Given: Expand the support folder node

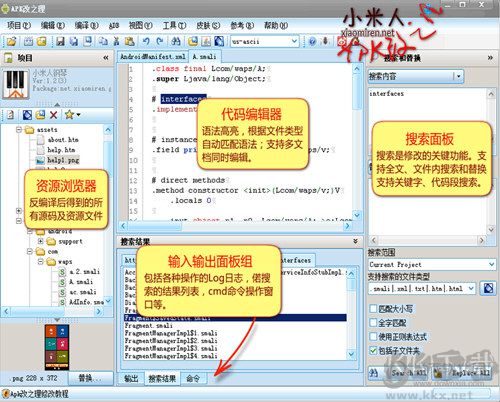Looking at the screenshot, I should (x=40, y=241).
